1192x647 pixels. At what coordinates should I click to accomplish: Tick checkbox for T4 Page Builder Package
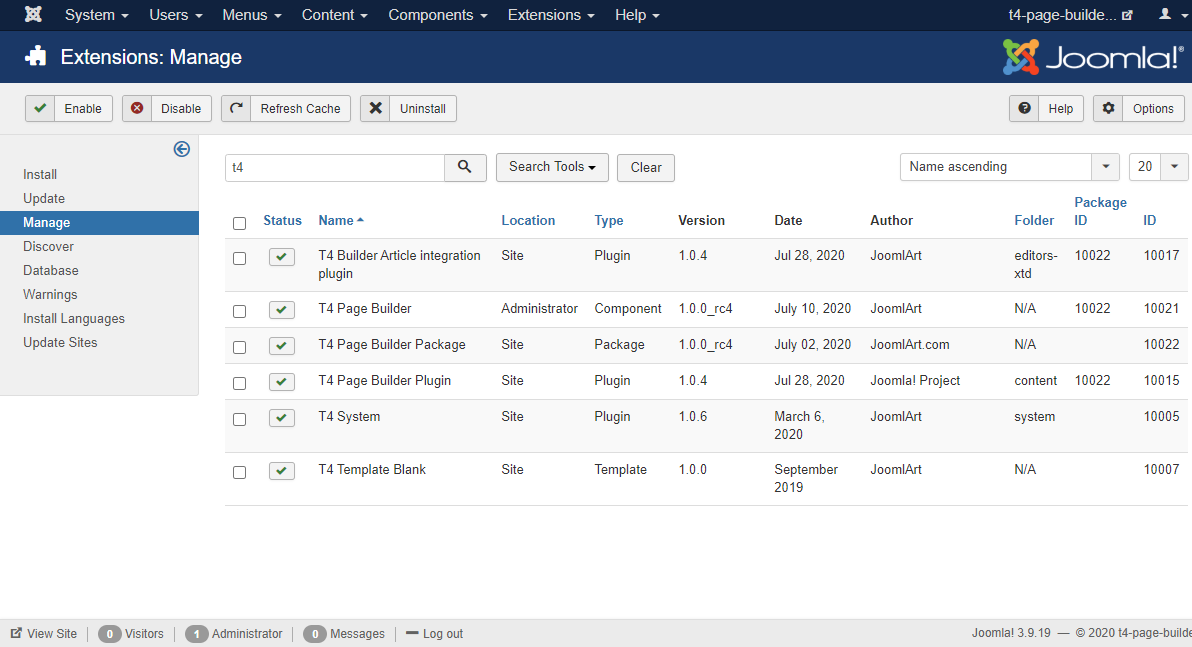pos(239,347)
